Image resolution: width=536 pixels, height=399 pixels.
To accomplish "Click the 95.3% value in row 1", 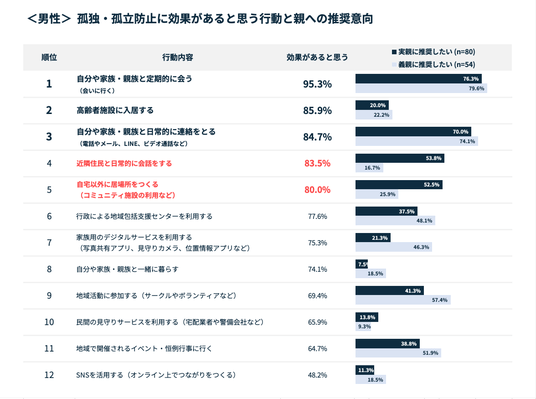I will tap(317, 84).
